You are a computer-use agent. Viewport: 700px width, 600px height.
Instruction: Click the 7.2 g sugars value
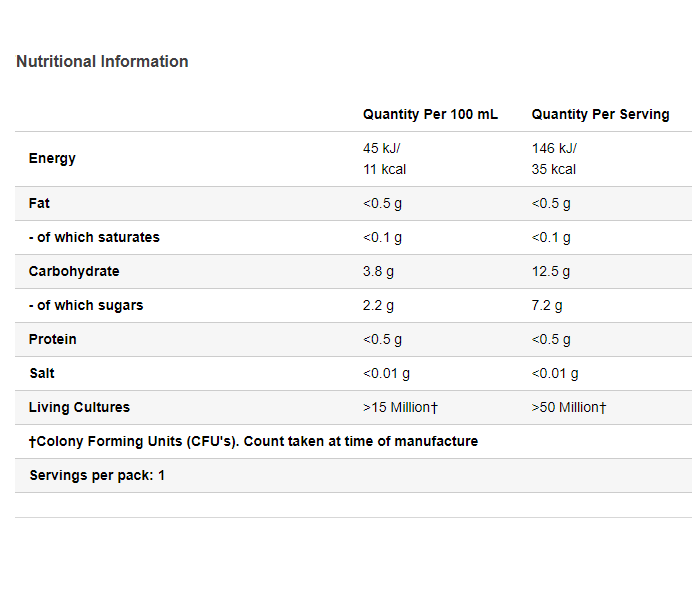point(547,305)
